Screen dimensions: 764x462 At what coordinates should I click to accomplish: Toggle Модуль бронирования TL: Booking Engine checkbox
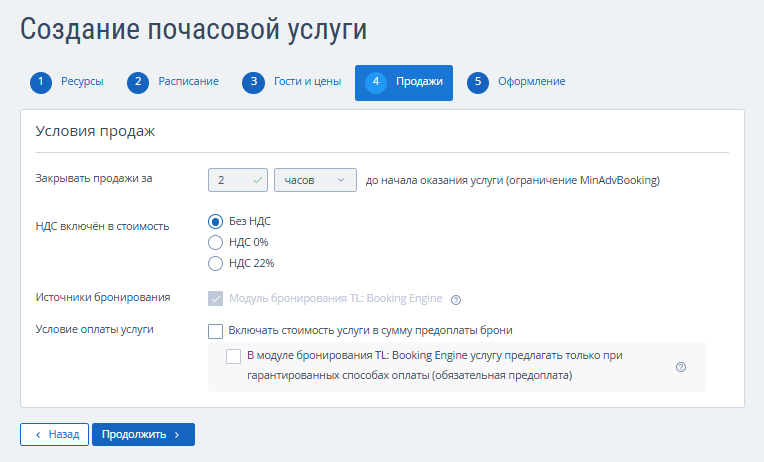click(215, 298)
